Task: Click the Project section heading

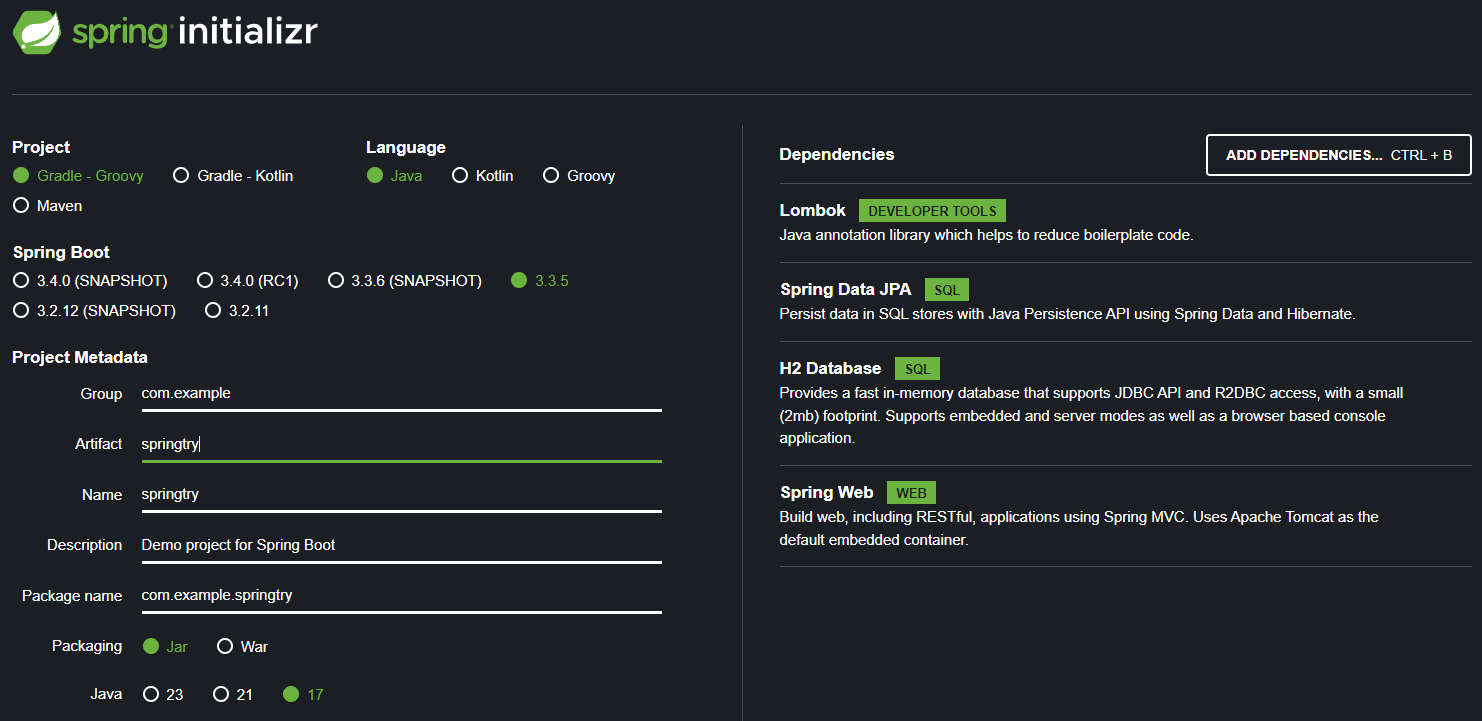Action: click(x=41, y=148)
